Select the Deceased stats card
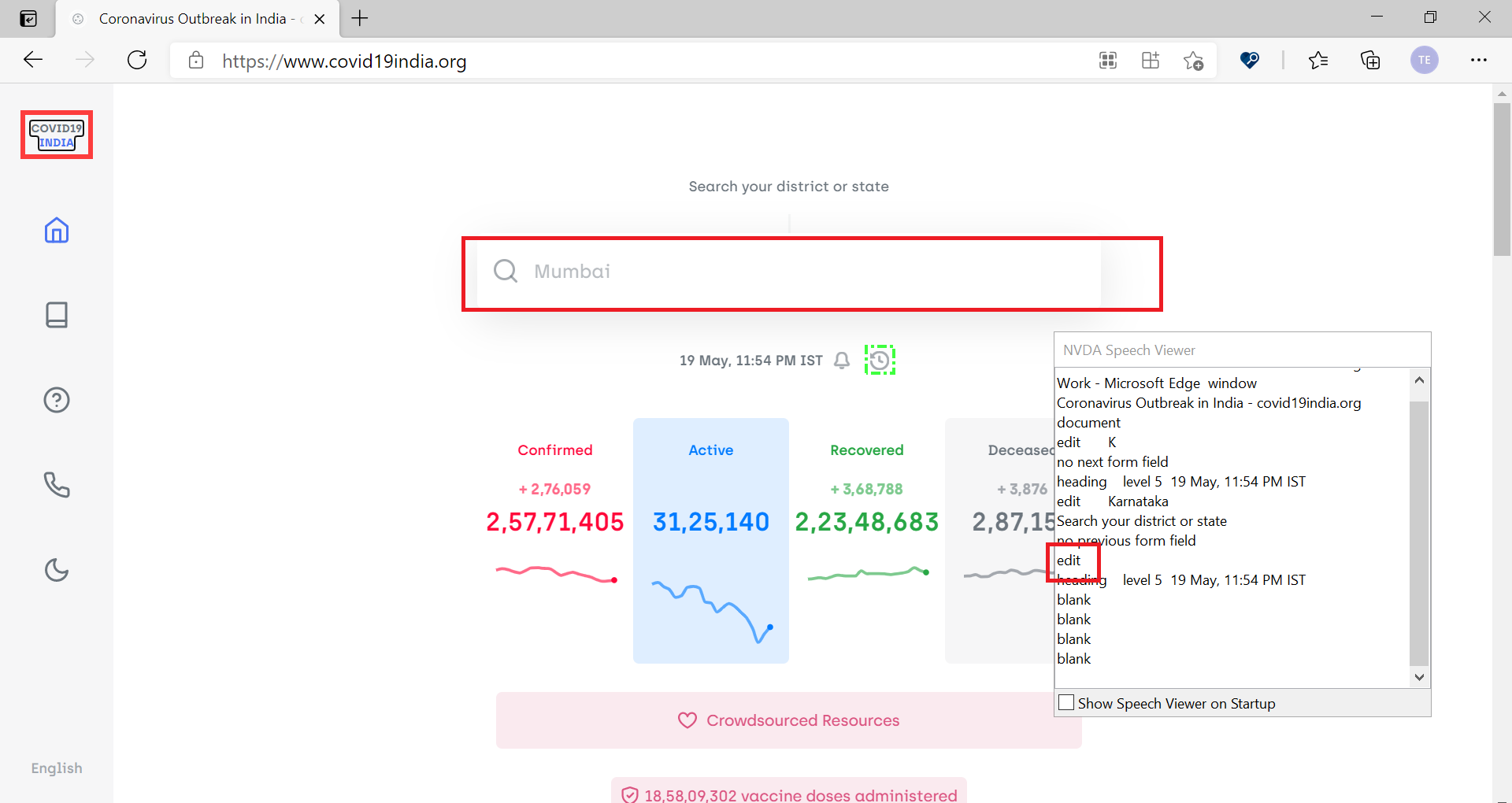 coord(999,540)
